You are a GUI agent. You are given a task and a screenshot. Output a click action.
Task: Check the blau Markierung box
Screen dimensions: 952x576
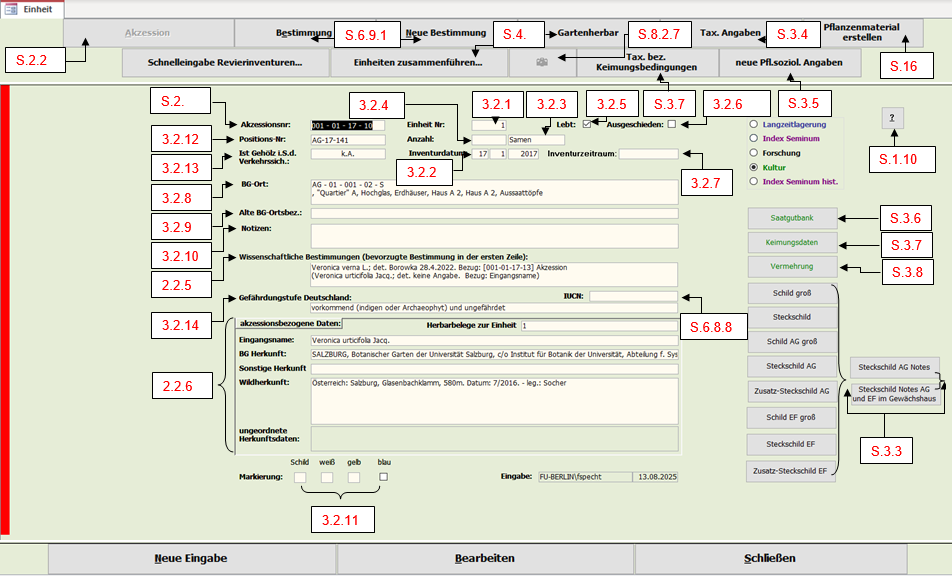[383, 478]
